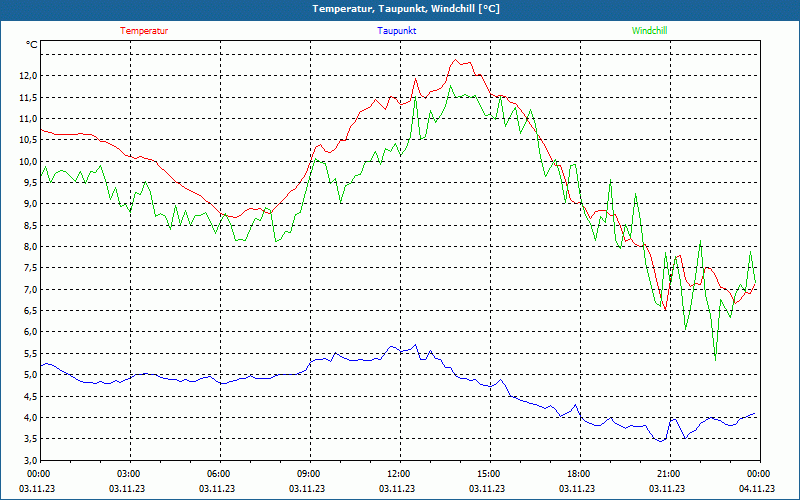Click the 4,5 y-axis value

click(x=30, y=396)
